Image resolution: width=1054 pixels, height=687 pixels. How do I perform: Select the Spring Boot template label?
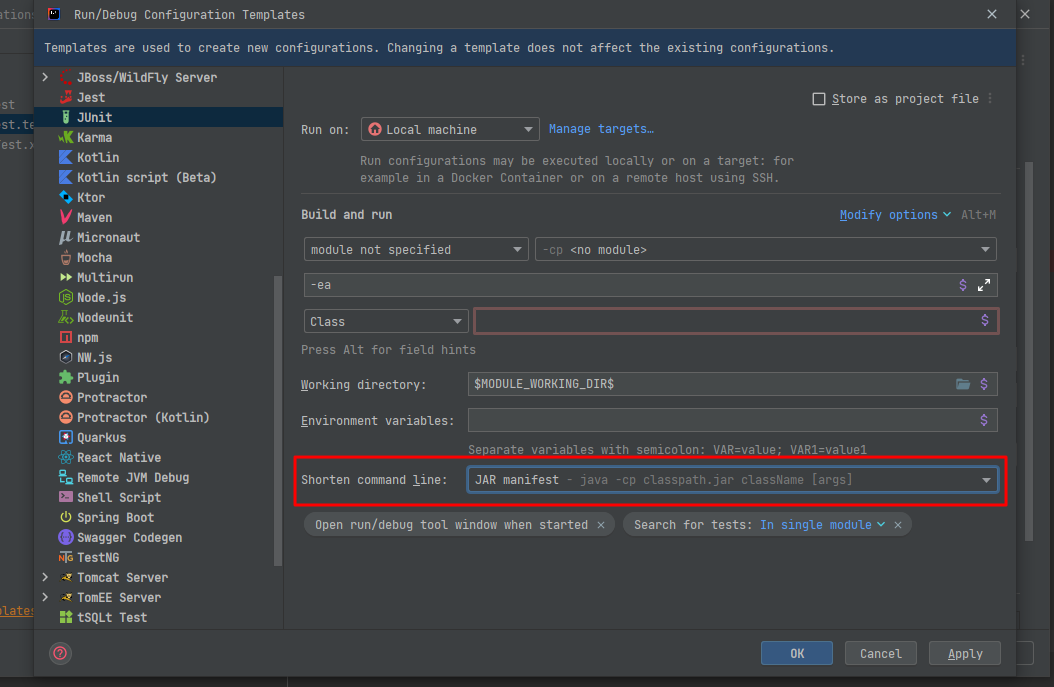click(x=116, y=518)
